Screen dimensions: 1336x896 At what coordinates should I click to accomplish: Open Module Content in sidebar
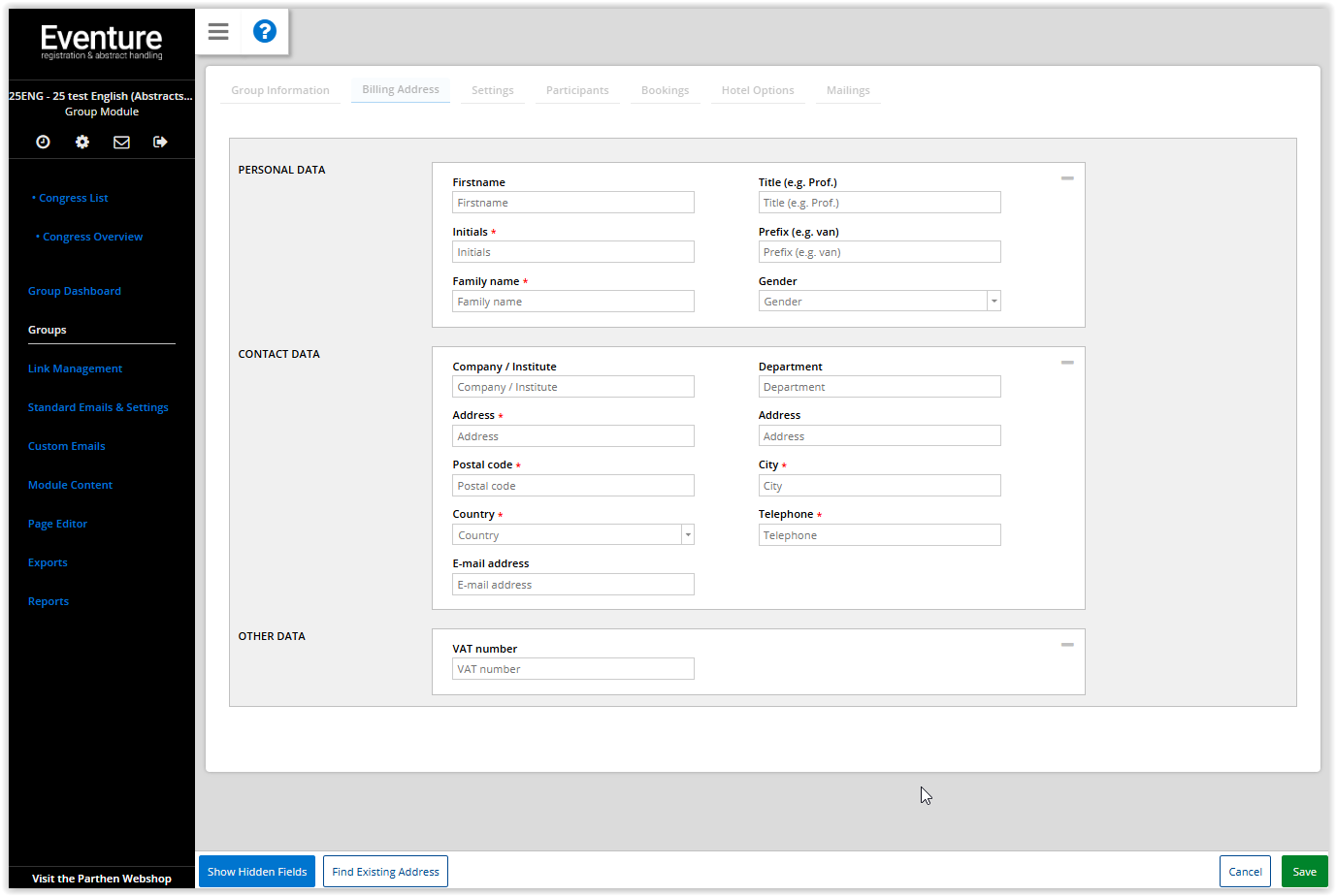(70, 485)
